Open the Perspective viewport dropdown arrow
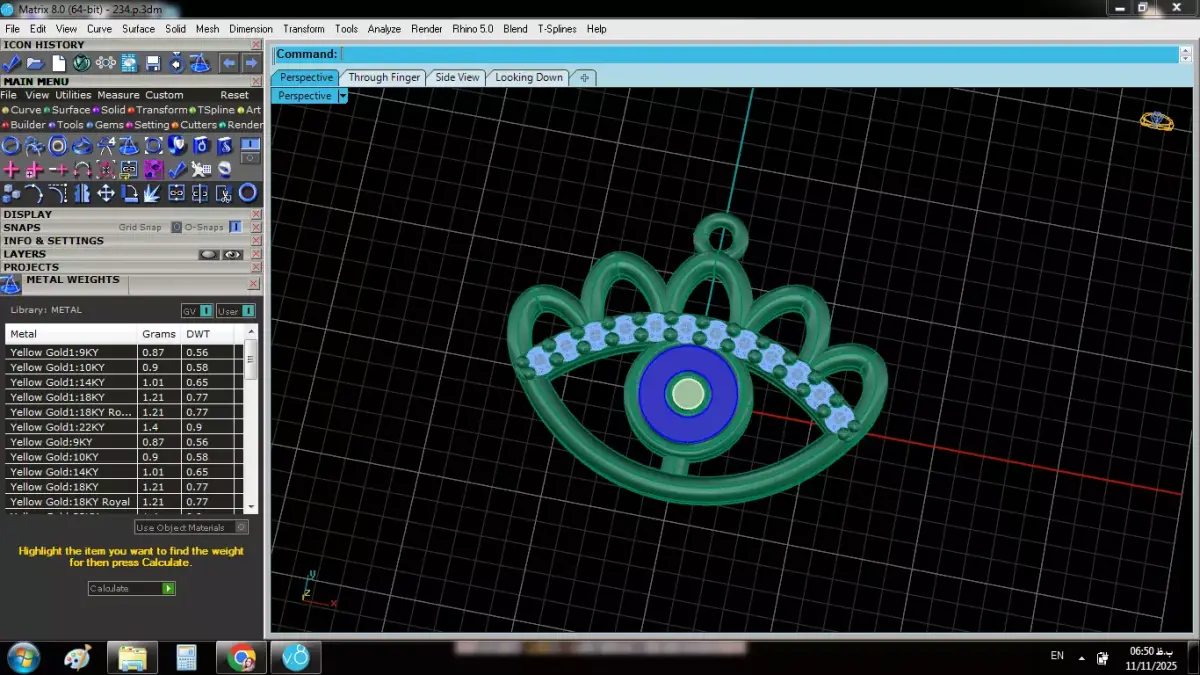Viewport: 1200px width, 675px height. pyautogui.click(x=342, y=96)
